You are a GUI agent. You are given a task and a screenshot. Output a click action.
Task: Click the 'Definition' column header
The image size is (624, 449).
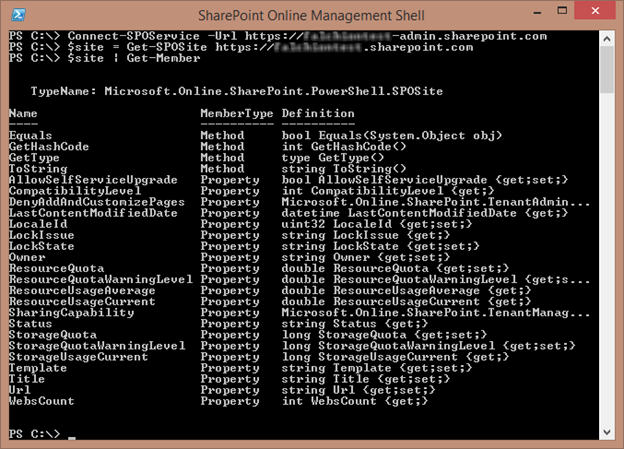tap(318, 113)
